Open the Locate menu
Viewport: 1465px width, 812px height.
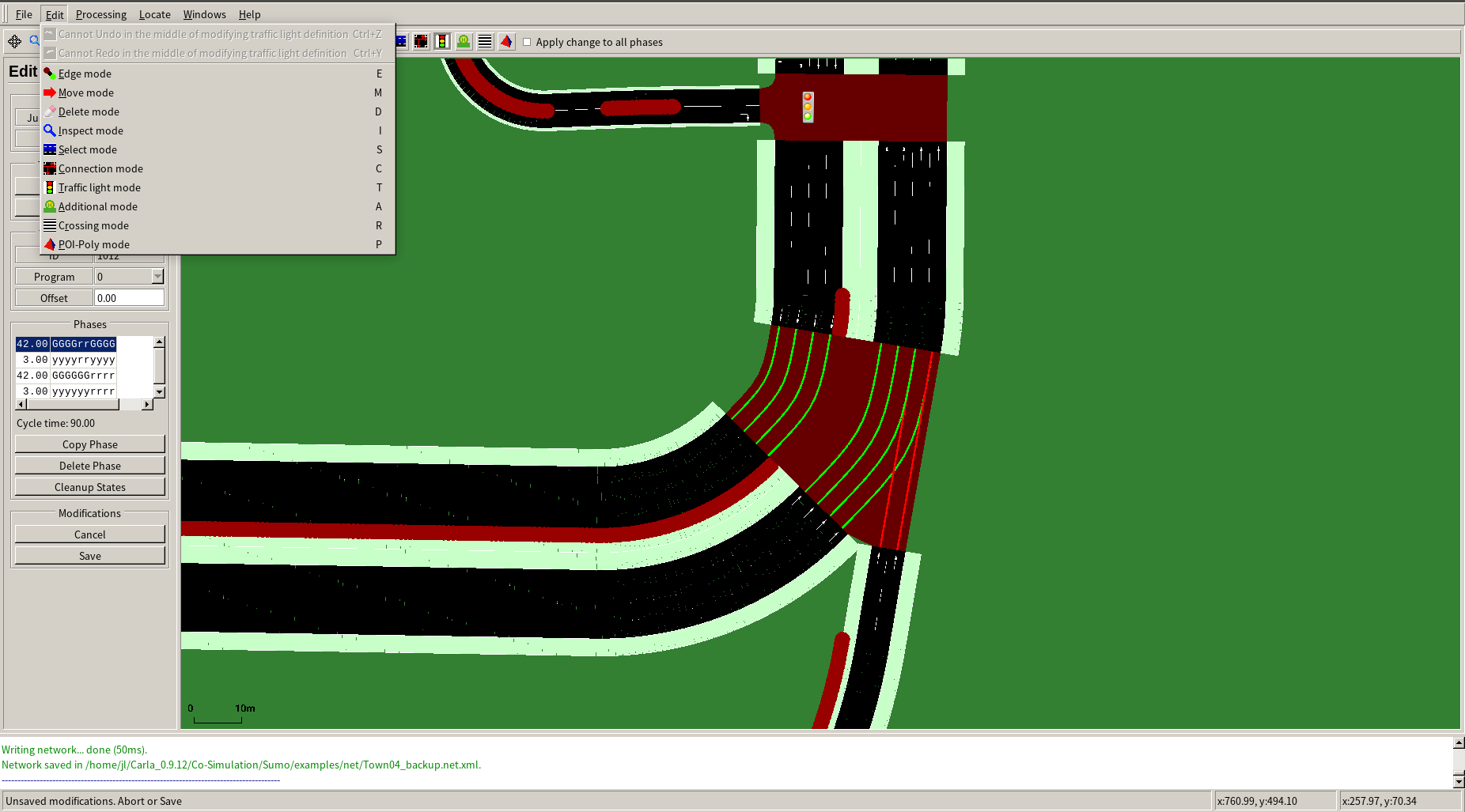(155, 14)
